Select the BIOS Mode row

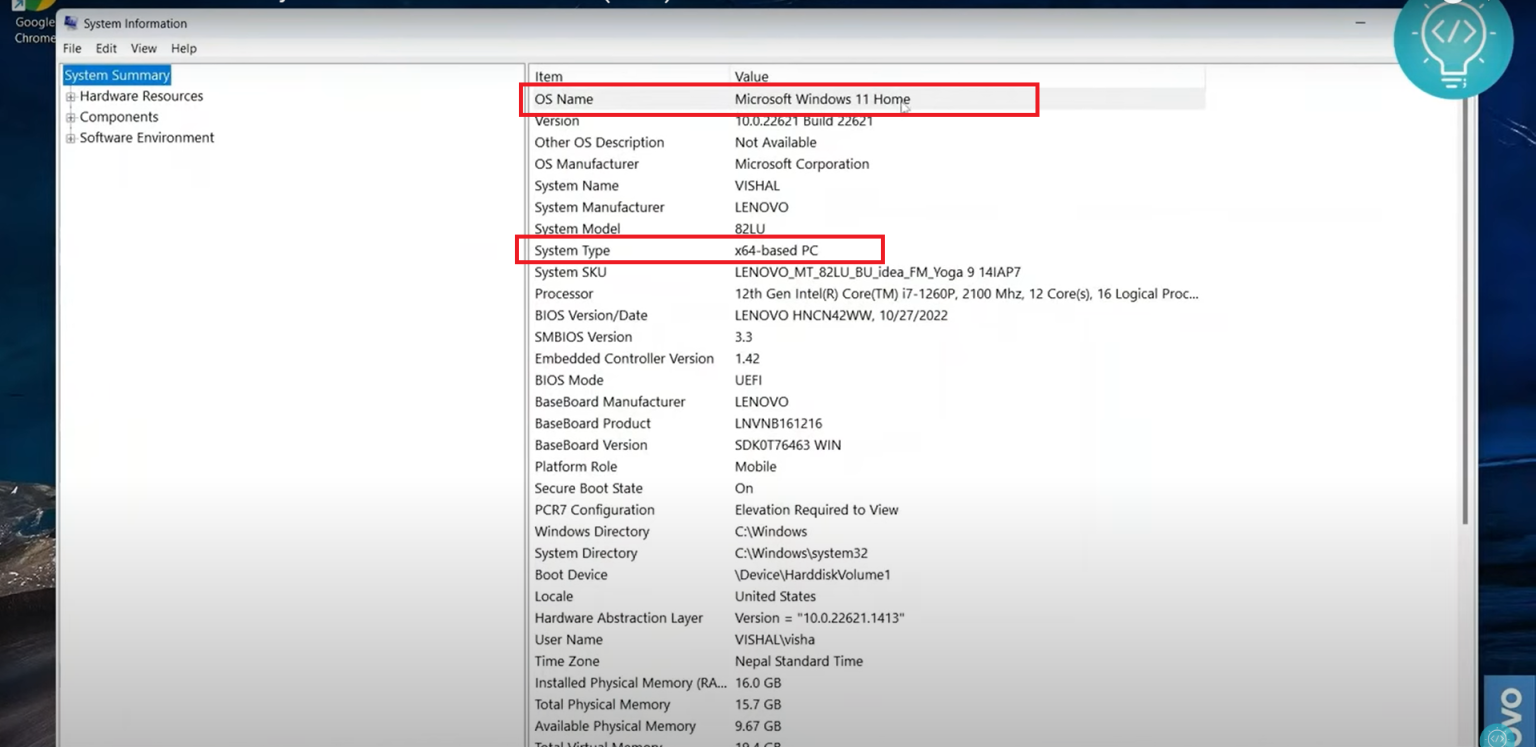(x=569, y=380)
